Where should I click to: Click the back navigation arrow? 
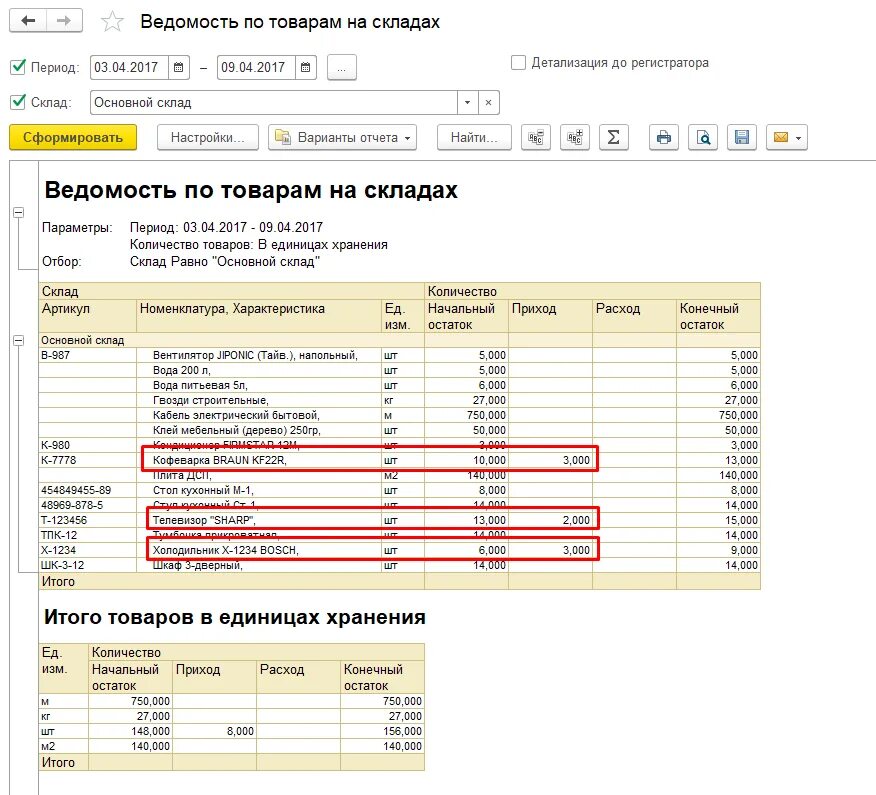point(28,21)
